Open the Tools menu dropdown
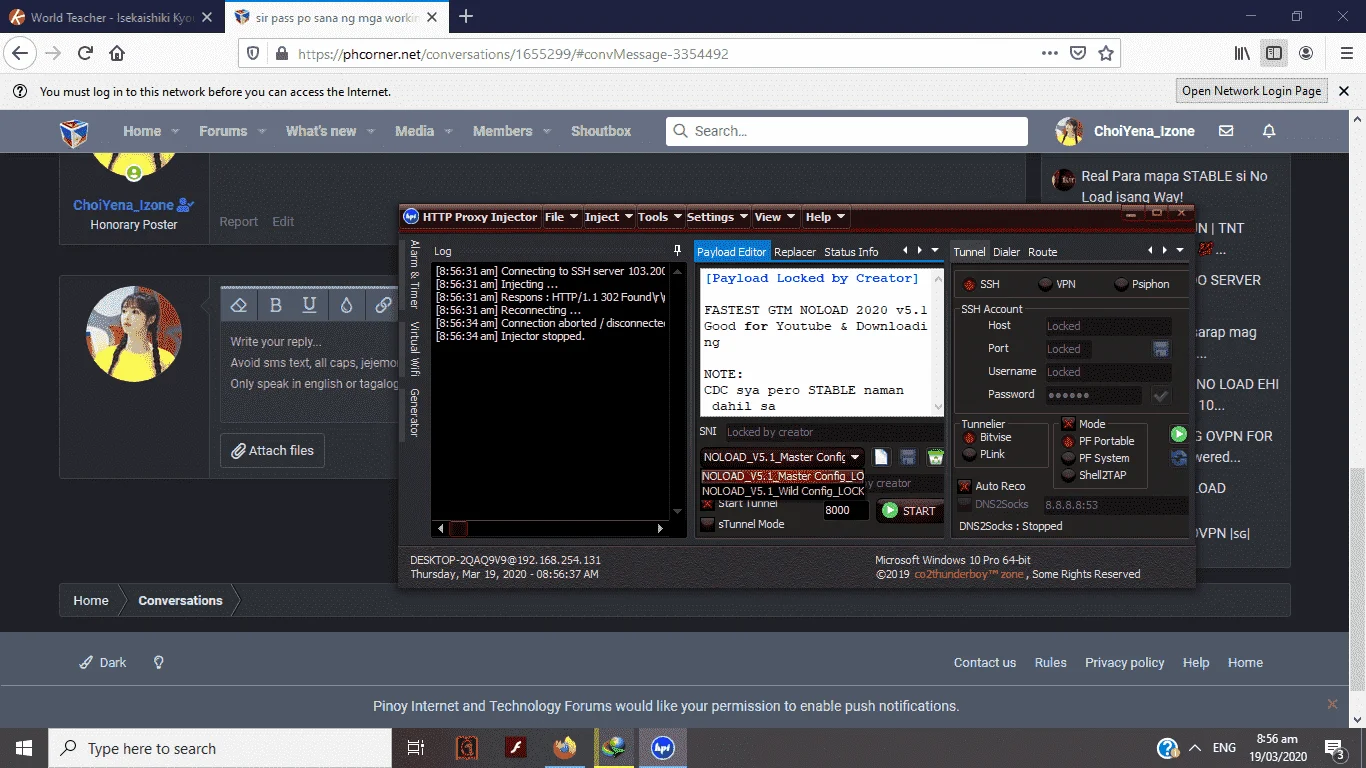 click(659, 217)
